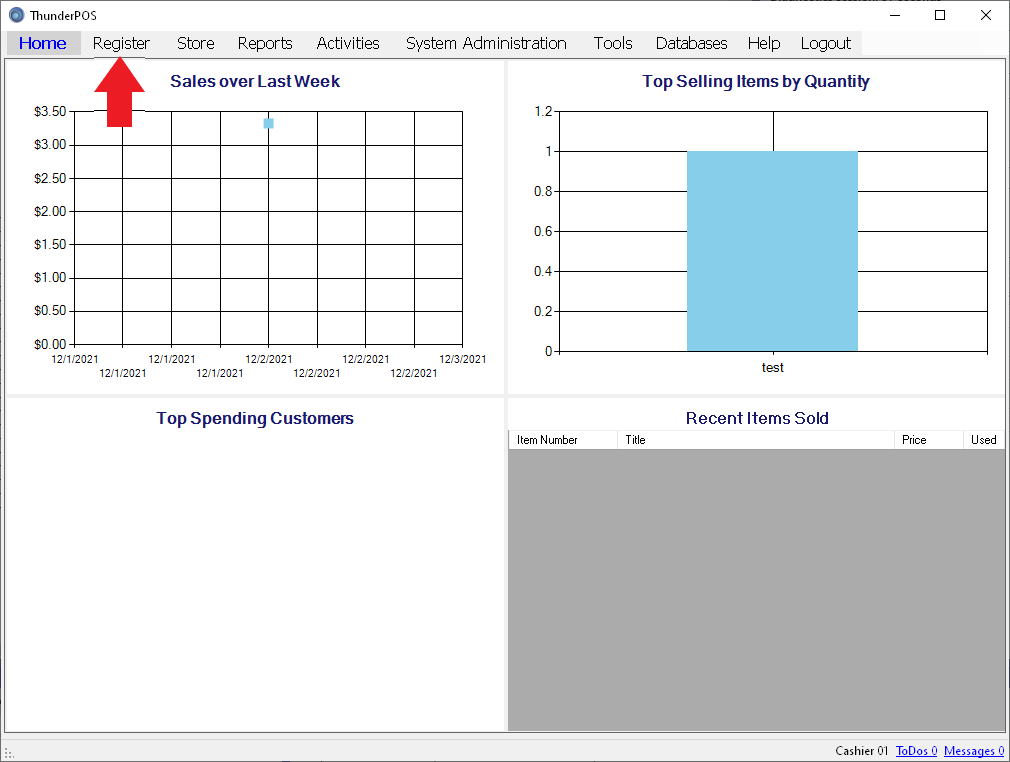Click the ThunderPOS app icon in title bar

[x=16, y=15]
